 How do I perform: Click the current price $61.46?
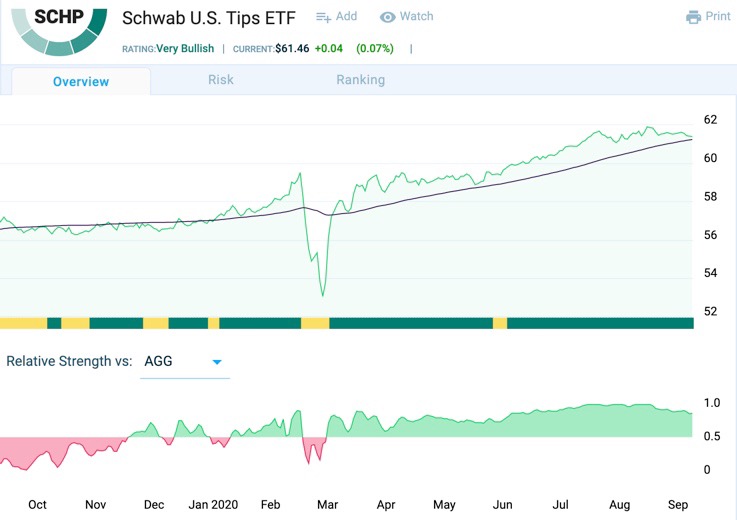(x=291, y=48)
